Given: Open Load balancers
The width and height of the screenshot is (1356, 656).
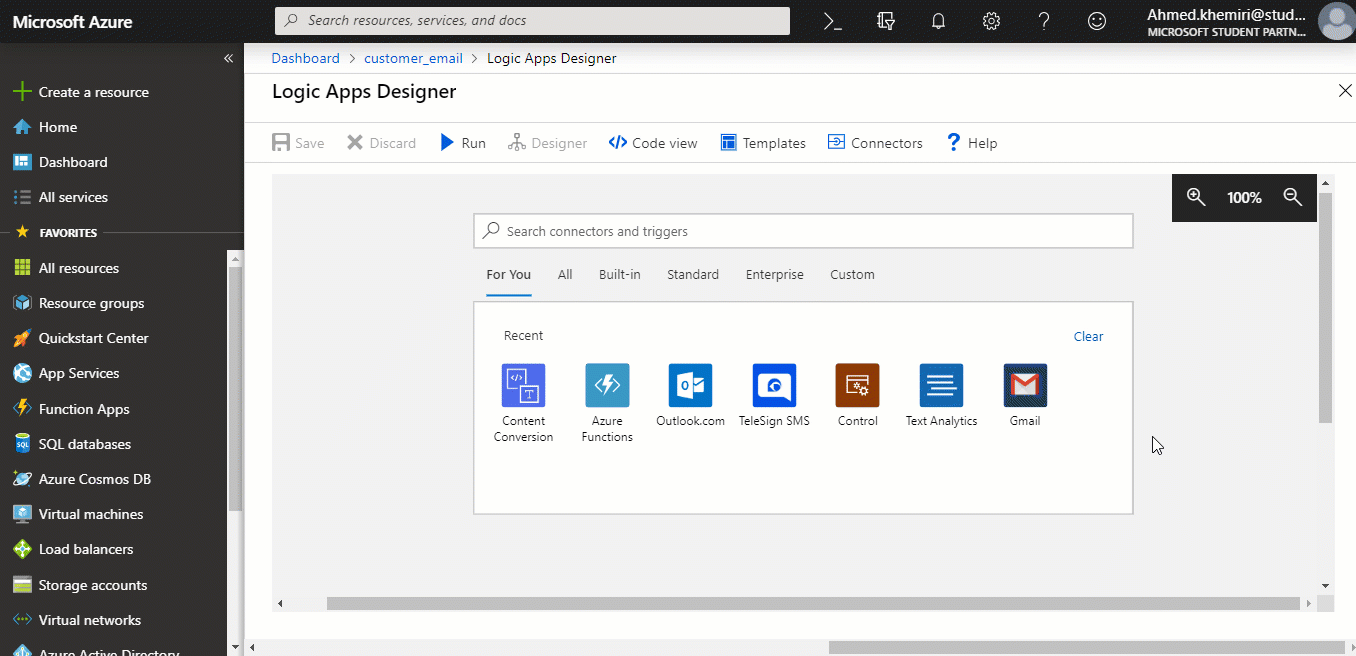Looking at the screenshot, I should (x=73, y=549).
